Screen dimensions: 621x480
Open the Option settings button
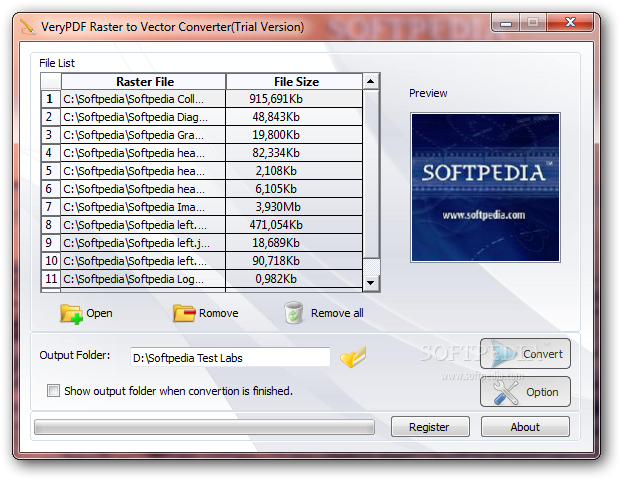(x=525, y=392)
